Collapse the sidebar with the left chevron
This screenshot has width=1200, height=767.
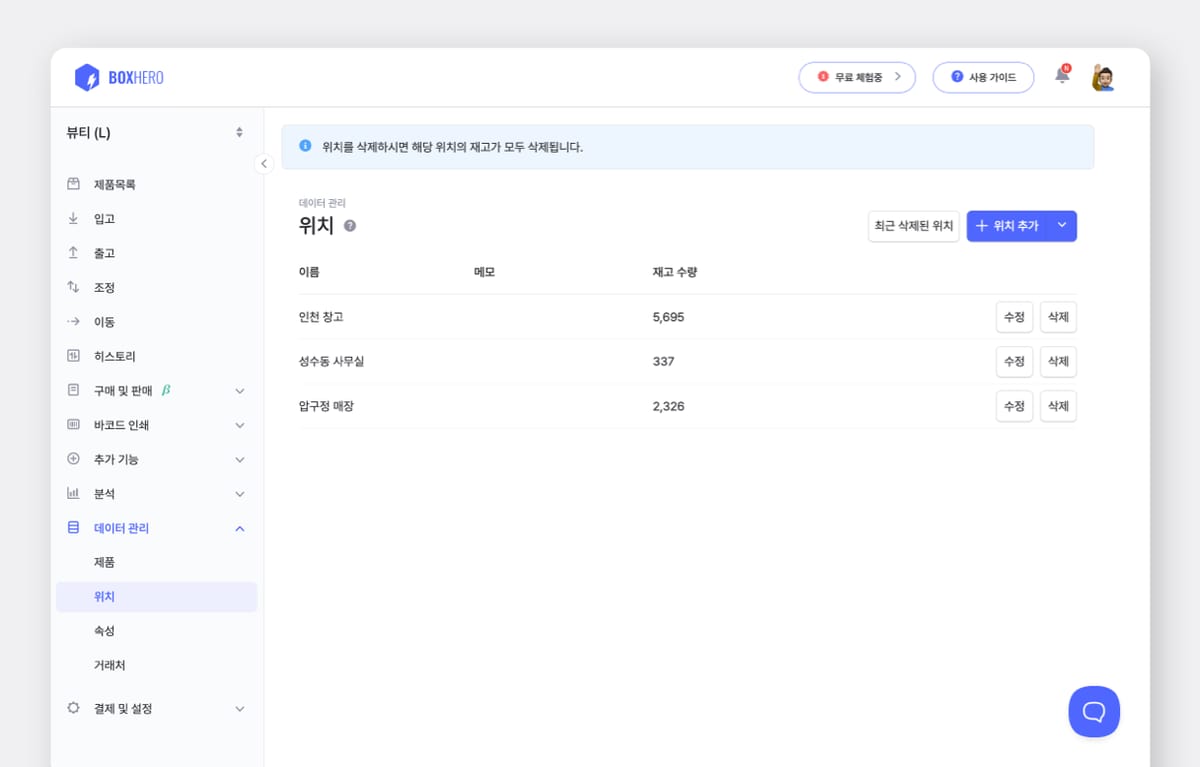[264, 163]
